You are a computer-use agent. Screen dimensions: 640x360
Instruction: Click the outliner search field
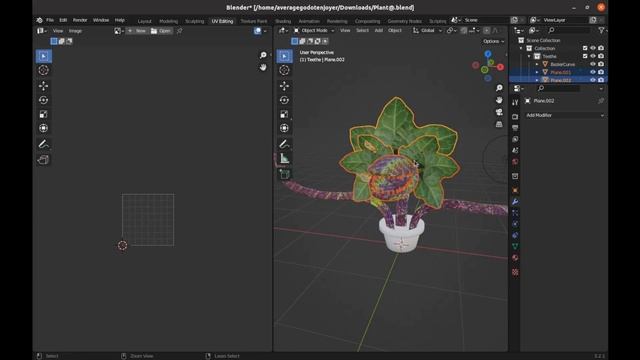point(569,30)
